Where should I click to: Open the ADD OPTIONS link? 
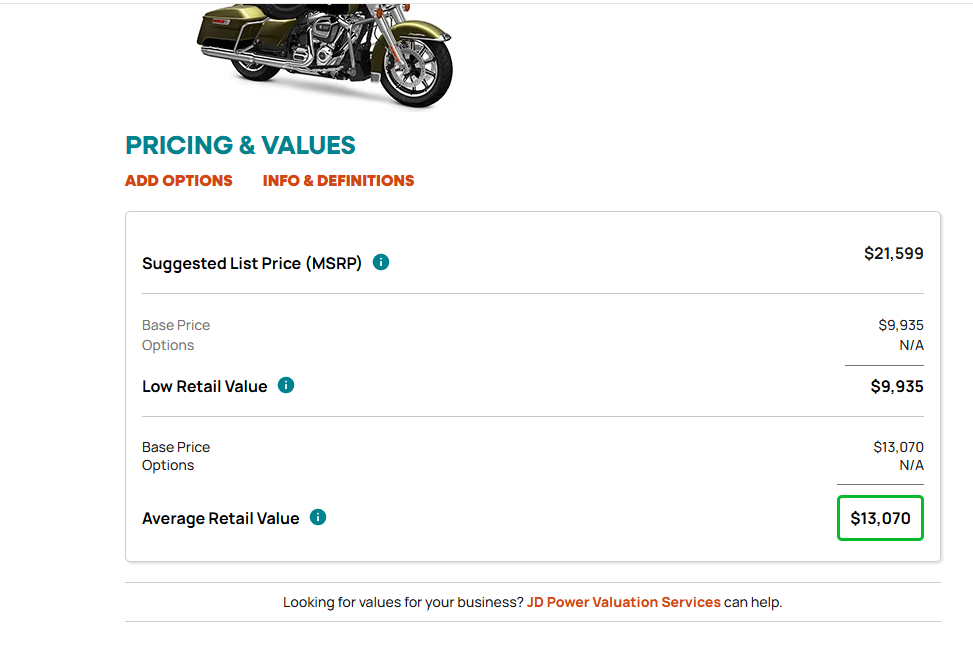(179, 181)
